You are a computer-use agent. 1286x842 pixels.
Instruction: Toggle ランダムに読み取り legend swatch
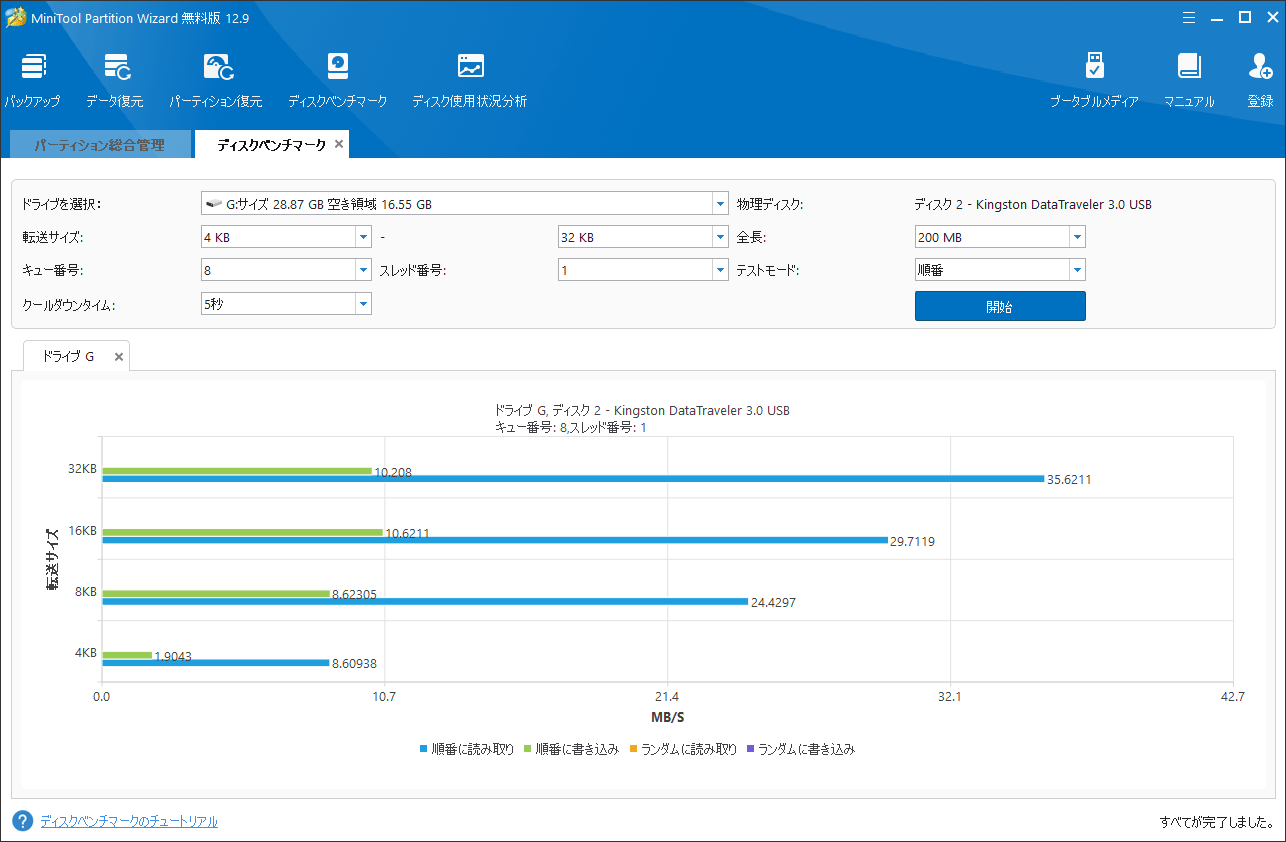pyautogui.click(x=634, y=749)
